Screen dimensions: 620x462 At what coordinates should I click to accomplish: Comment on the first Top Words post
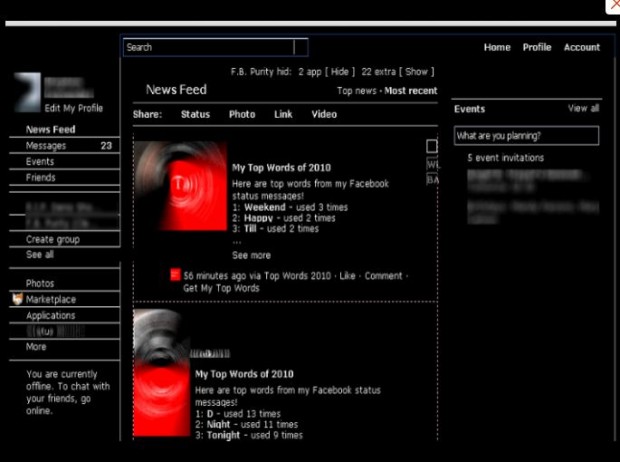[x=383, y=276]
